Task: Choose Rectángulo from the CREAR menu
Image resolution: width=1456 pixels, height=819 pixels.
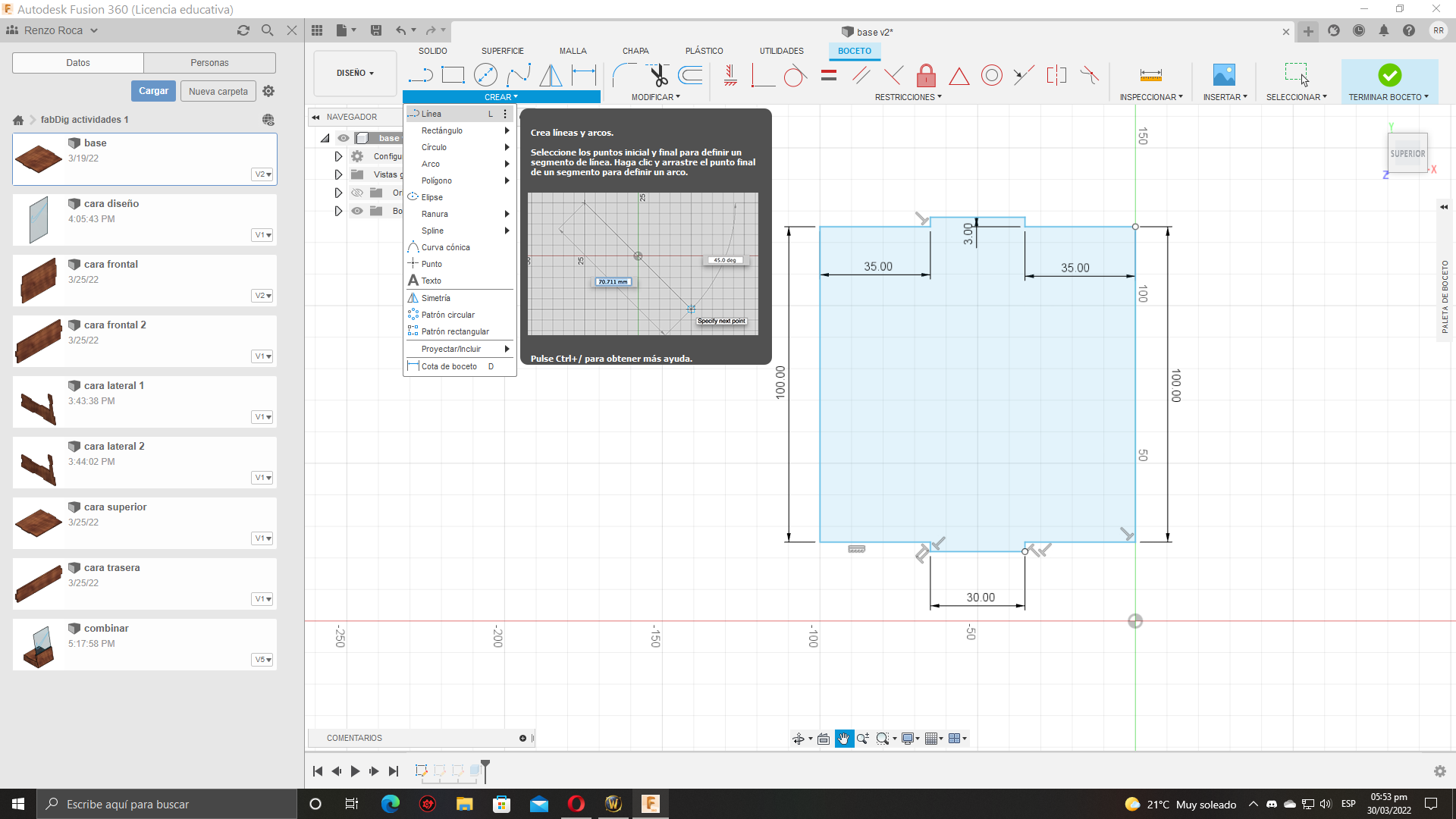Action: coord(460,130)
